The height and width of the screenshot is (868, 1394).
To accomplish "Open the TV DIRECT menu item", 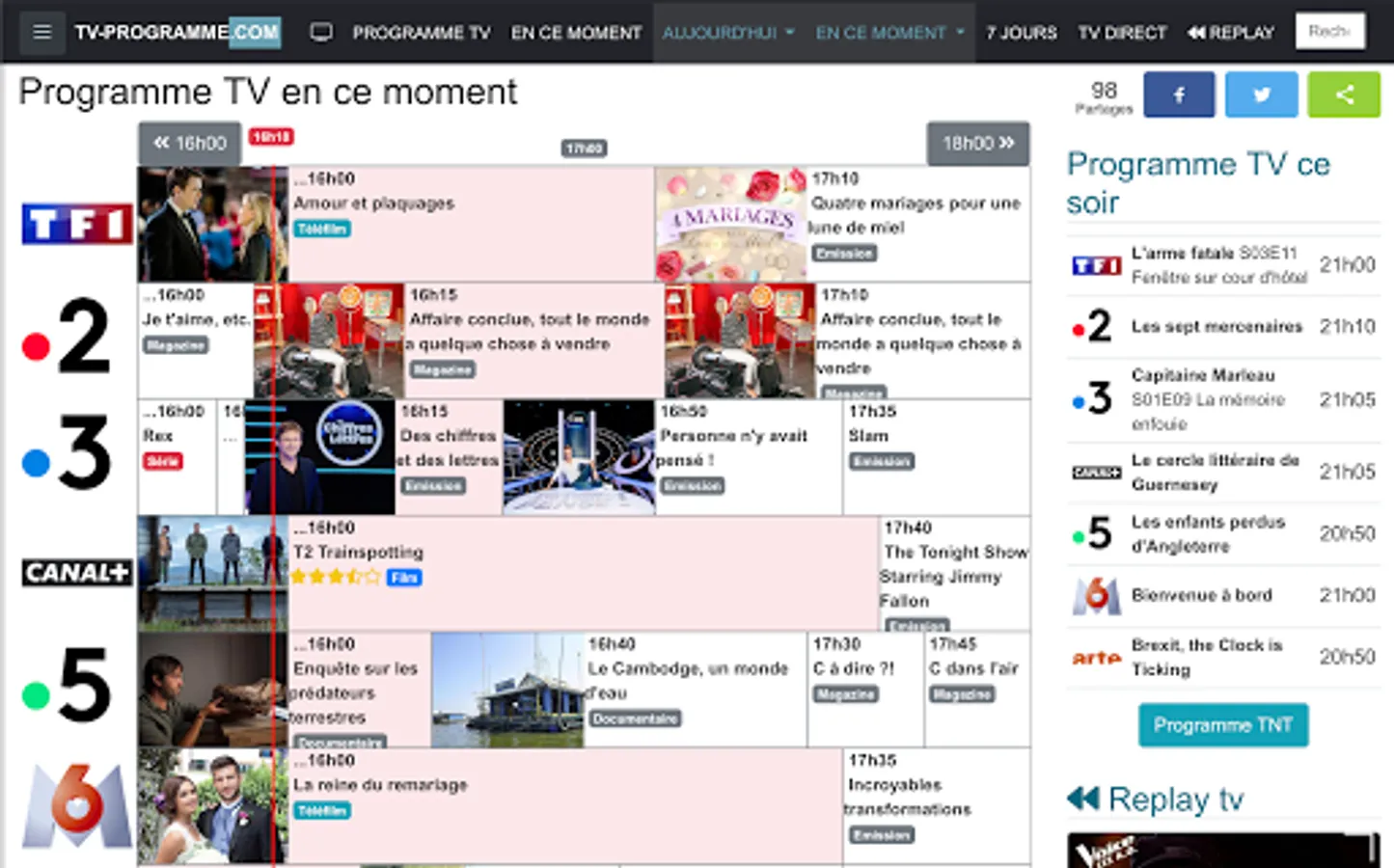I will 1122,32.
